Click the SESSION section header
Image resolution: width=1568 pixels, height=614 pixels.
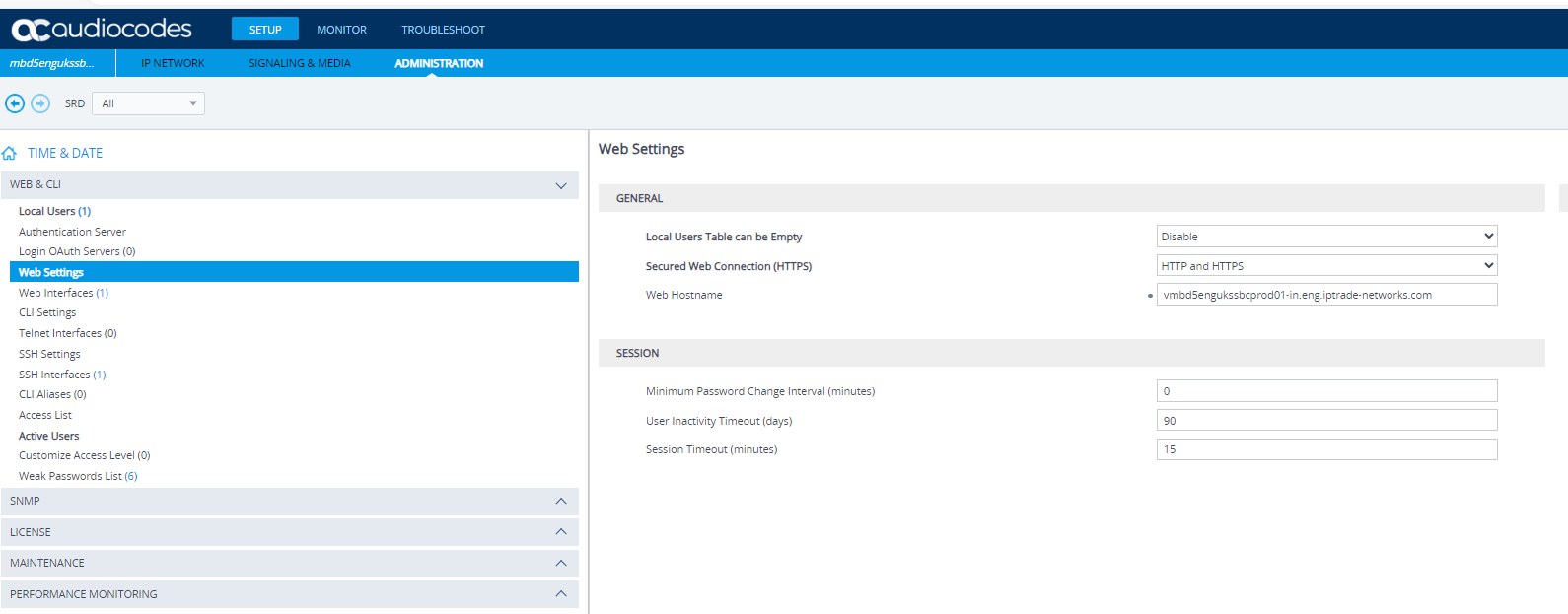pyautogui.click(x=1072, y=353)
